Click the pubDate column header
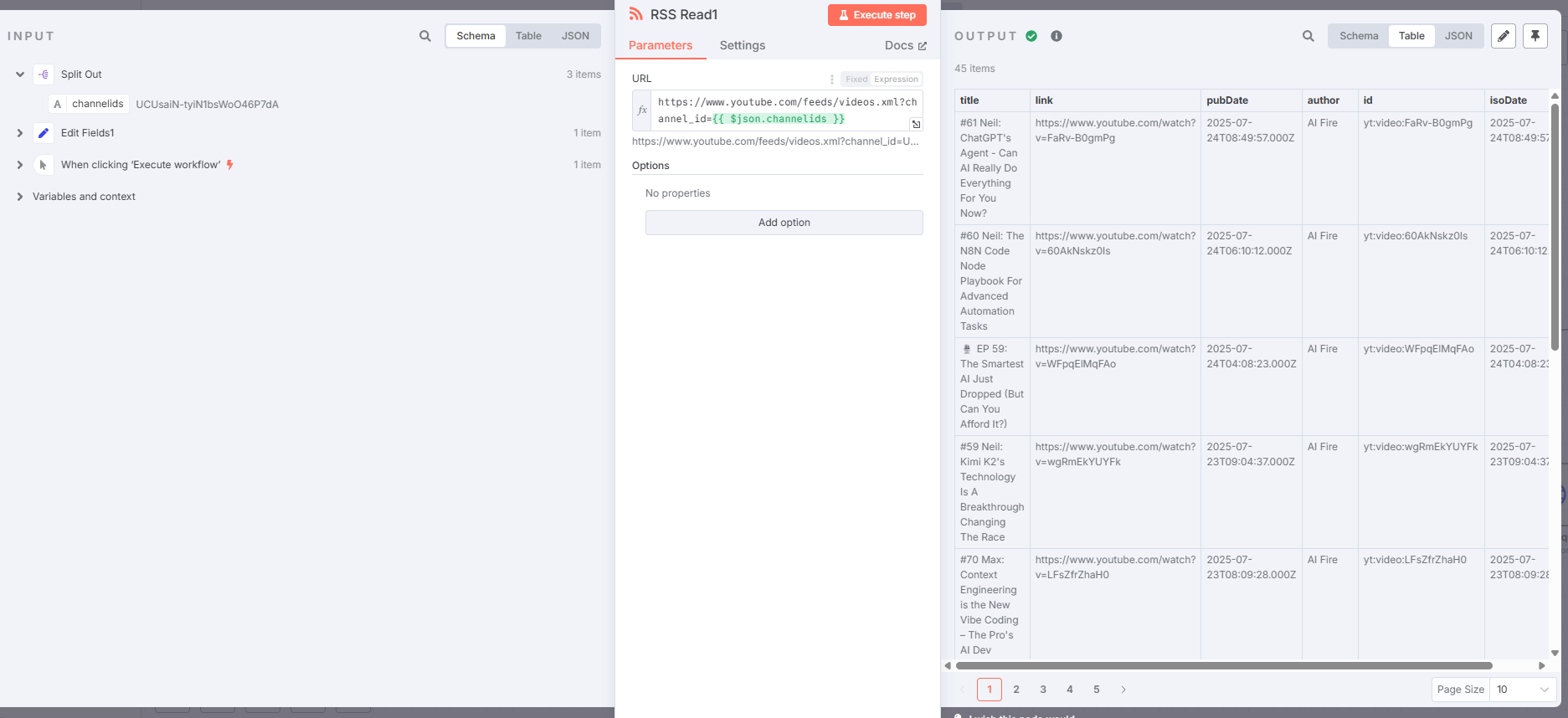Screen dimensions: 1568x718 coord(1251,100)
